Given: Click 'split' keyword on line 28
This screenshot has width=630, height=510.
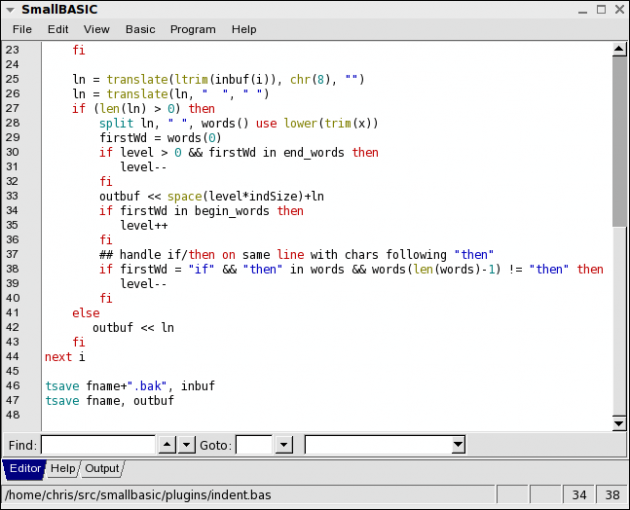Looking at the screenshot, I should [116, 123].
